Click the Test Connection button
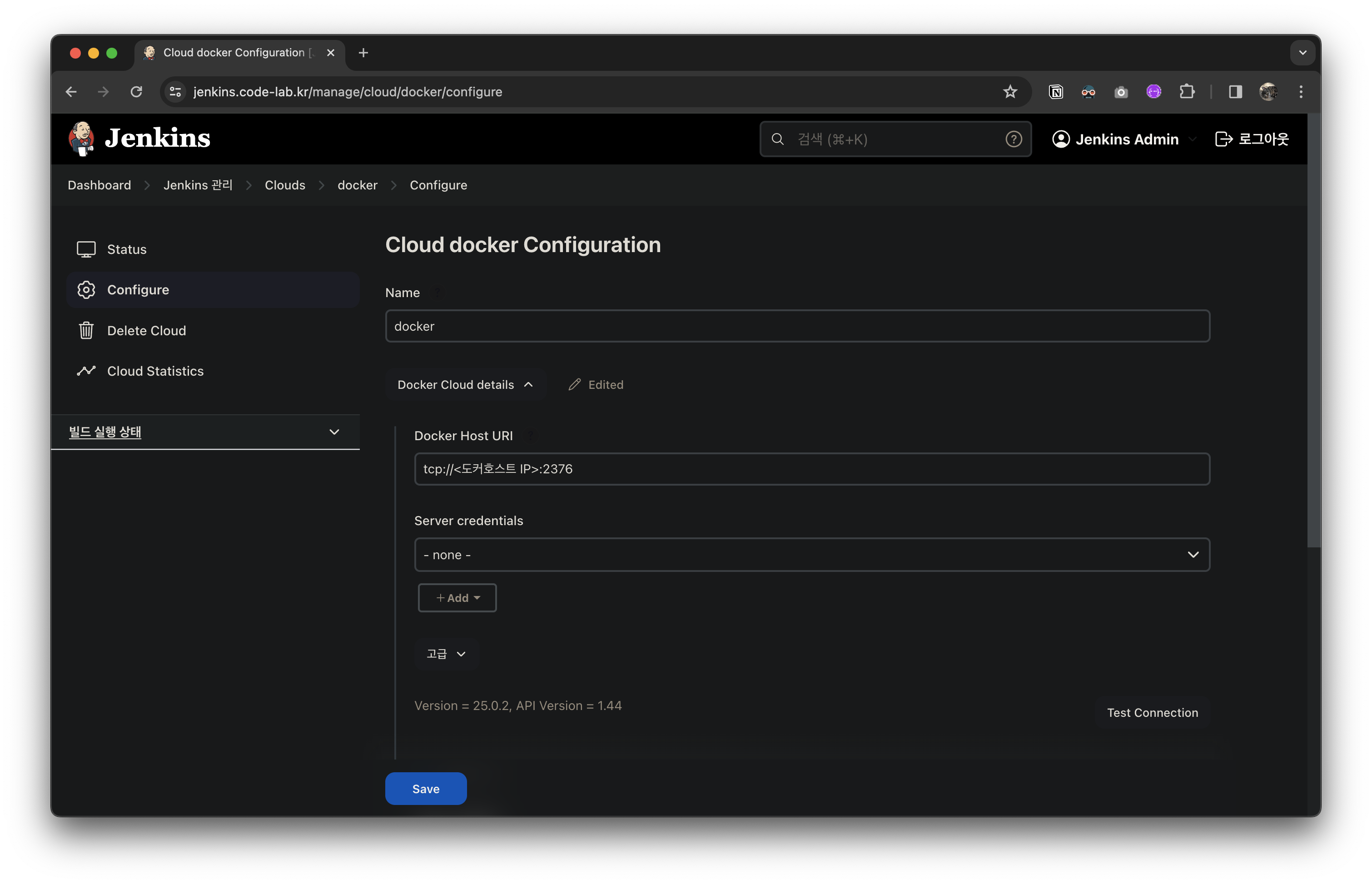The width and height of the screenshot is (1372, 884). click(1152, 712)
